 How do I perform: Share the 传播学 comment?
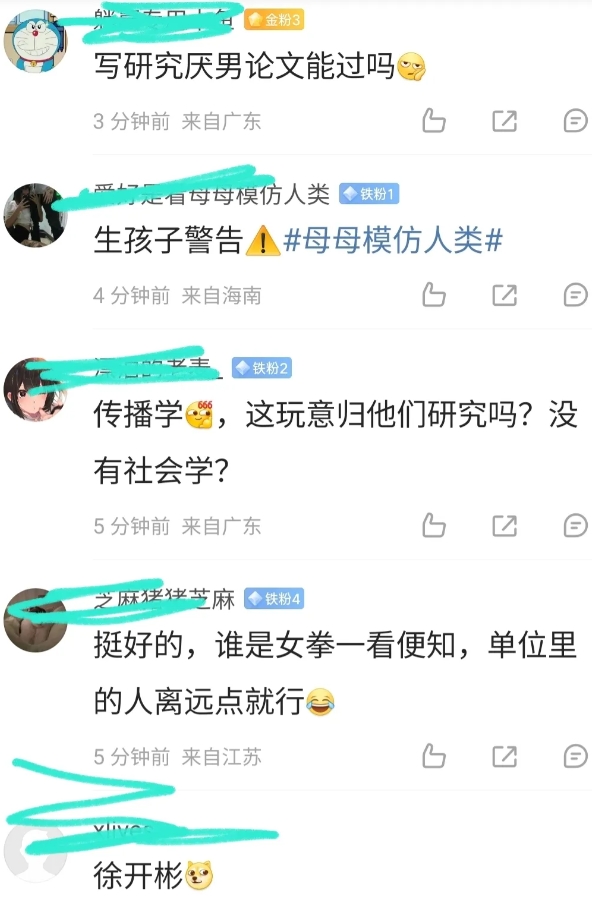(505, 526)
